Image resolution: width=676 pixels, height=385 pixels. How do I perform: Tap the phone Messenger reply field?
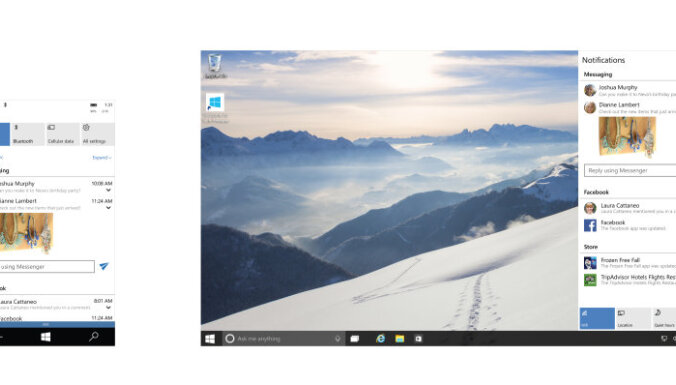coord(47,266)
